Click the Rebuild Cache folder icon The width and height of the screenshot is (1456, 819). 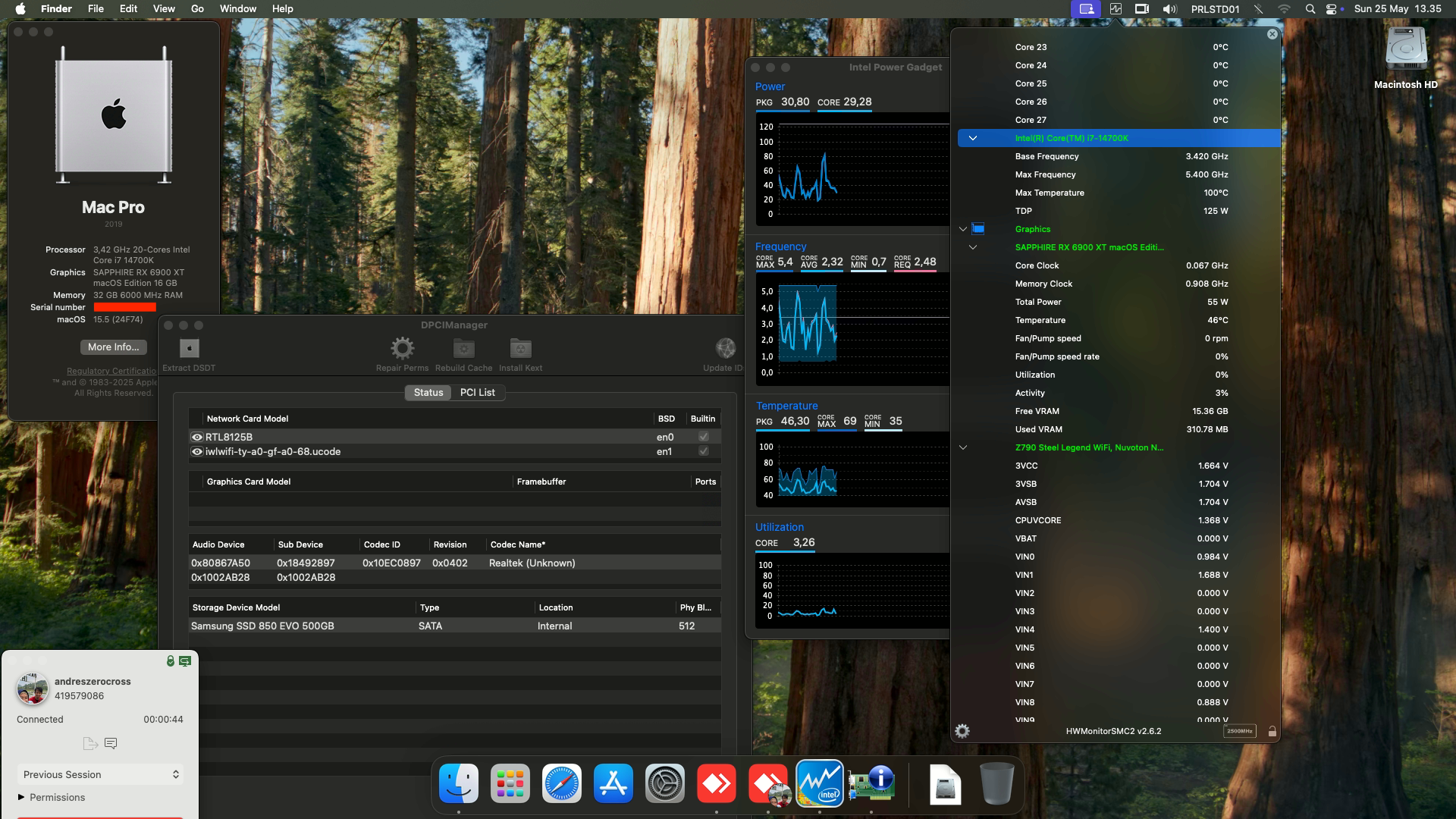coord(463,348)
